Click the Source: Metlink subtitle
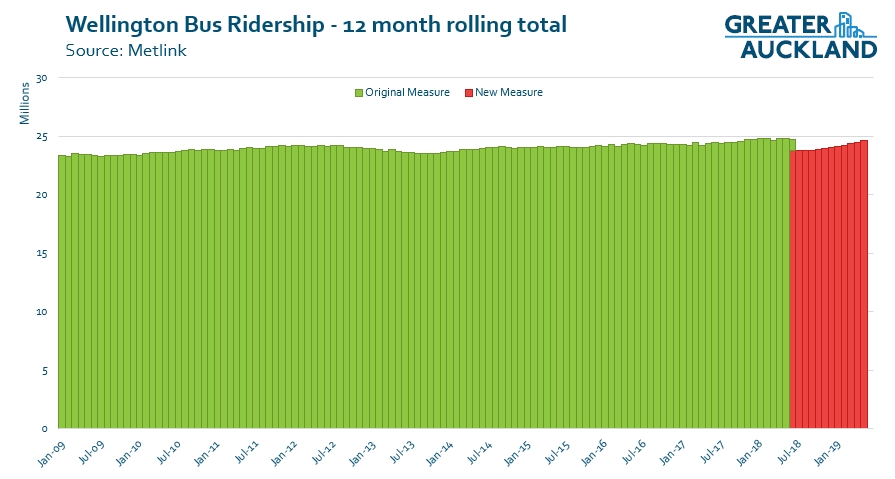This screenshot has height=479, width=895. tap(126, 50)
